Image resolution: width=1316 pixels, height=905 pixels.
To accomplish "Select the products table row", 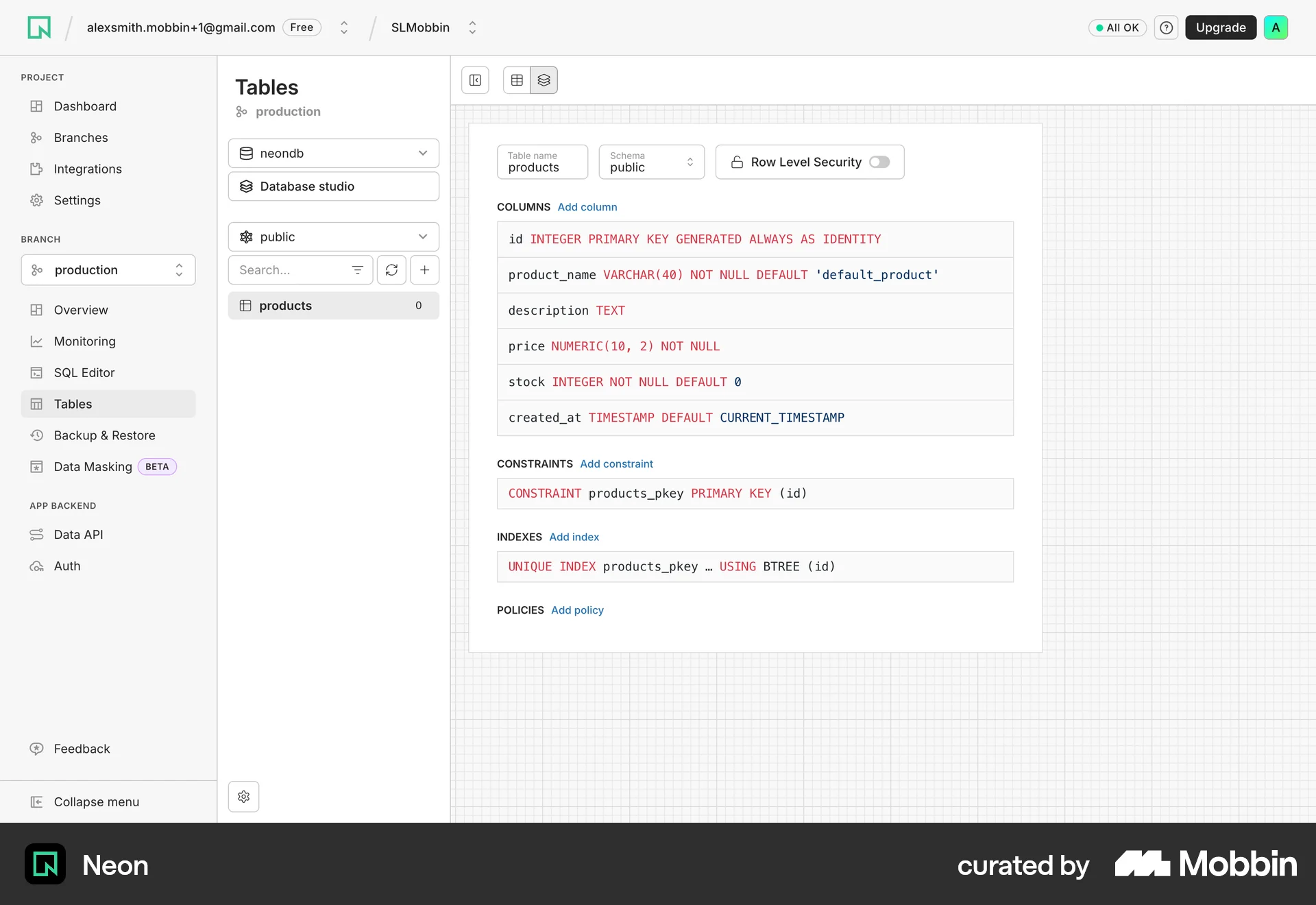I will 334,306.
